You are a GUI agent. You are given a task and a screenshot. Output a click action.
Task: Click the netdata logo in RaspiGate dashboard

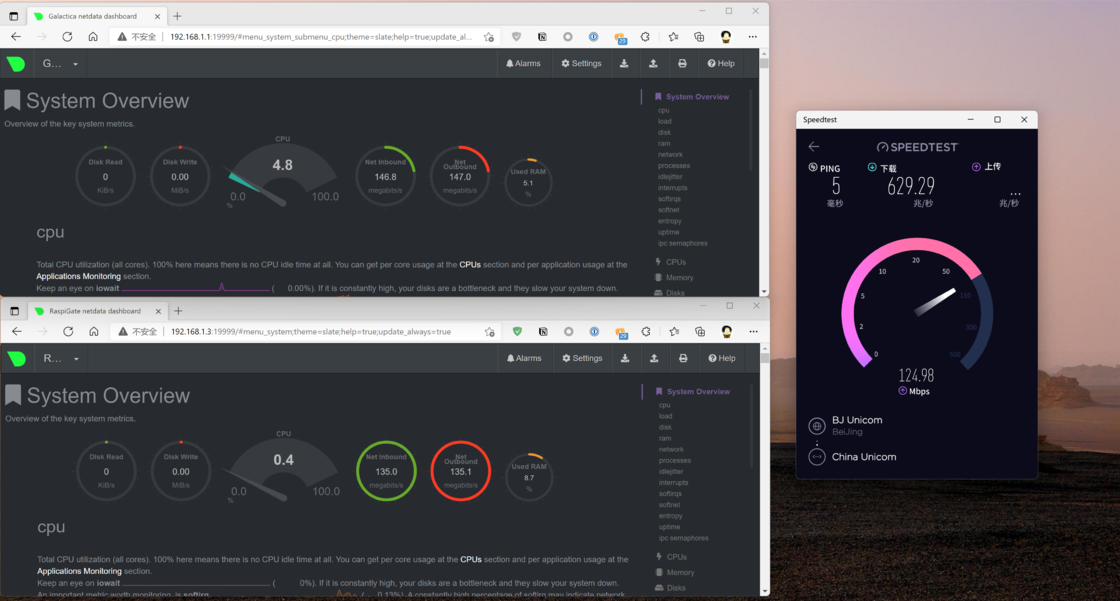point(16,359)
